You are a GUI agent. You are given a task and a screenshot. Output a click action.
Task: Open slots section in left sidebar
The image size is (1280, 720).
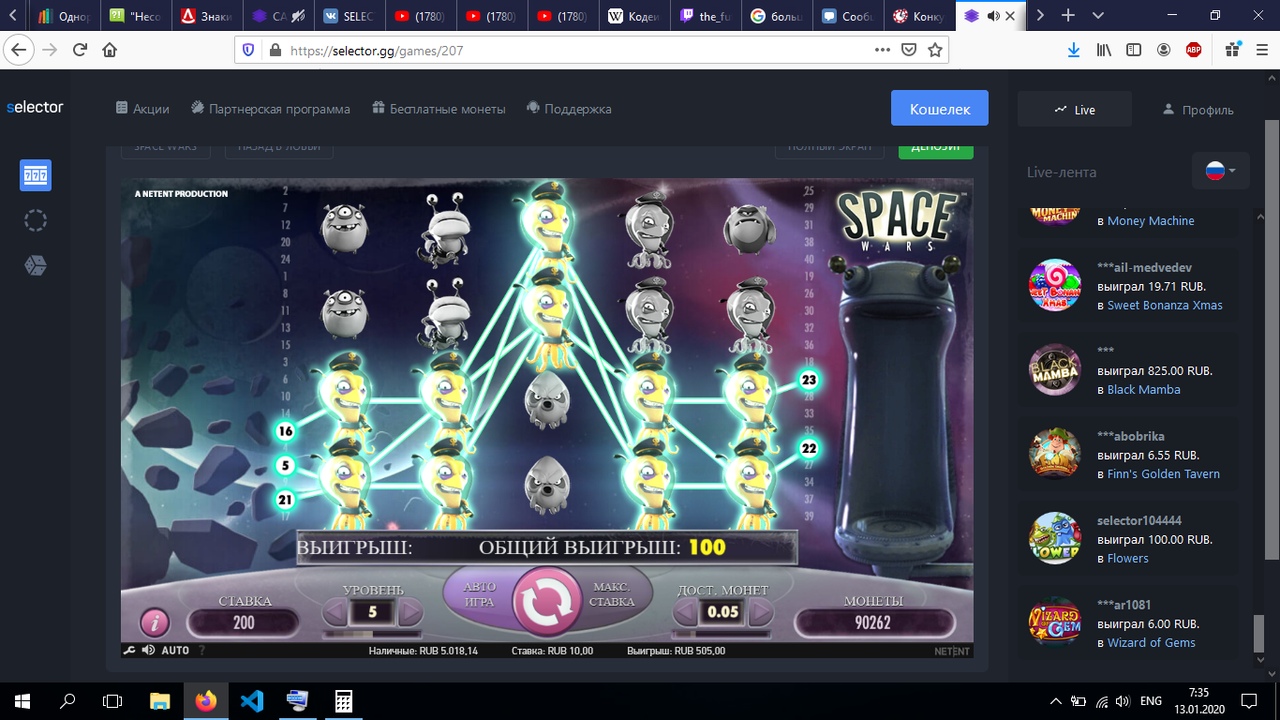36,175
